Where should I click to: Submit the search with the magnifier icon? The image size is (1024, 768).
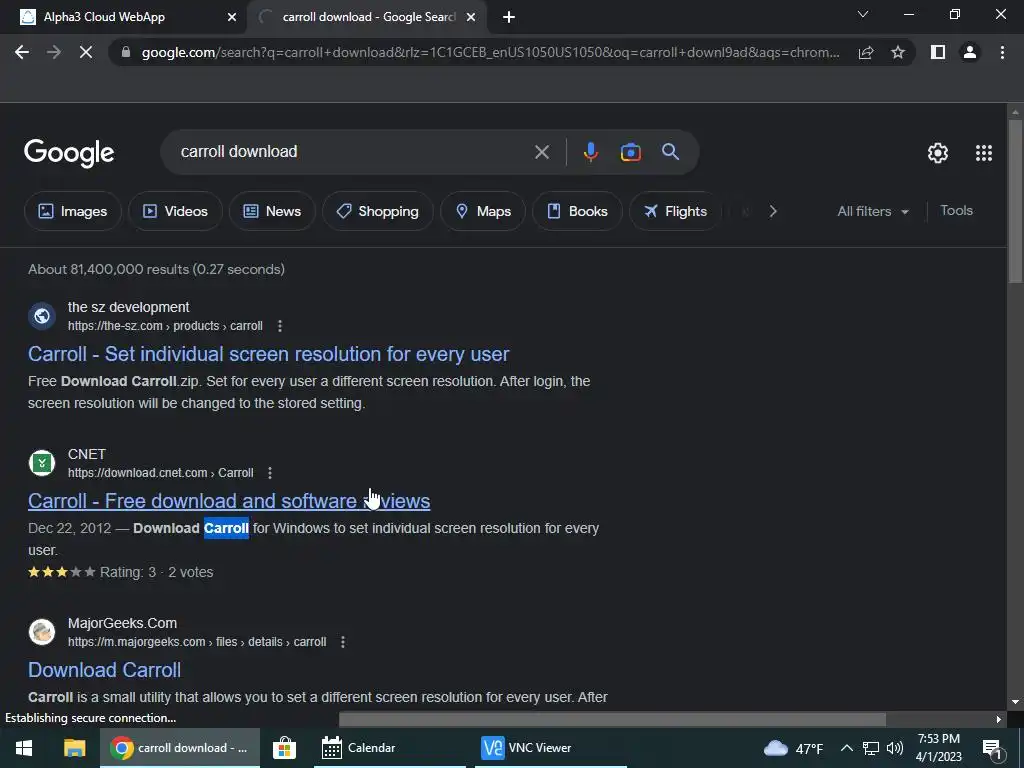point(670,152)
